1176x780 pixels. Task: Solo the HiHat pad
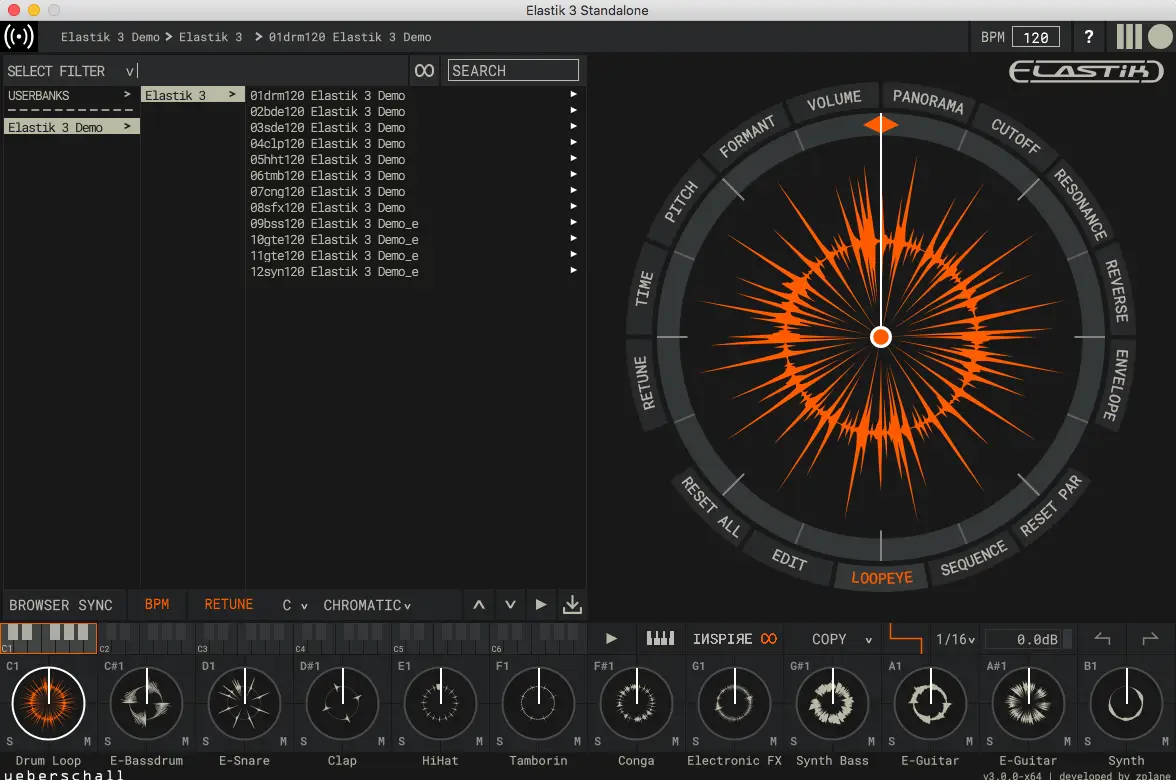(x=402, y=742)
